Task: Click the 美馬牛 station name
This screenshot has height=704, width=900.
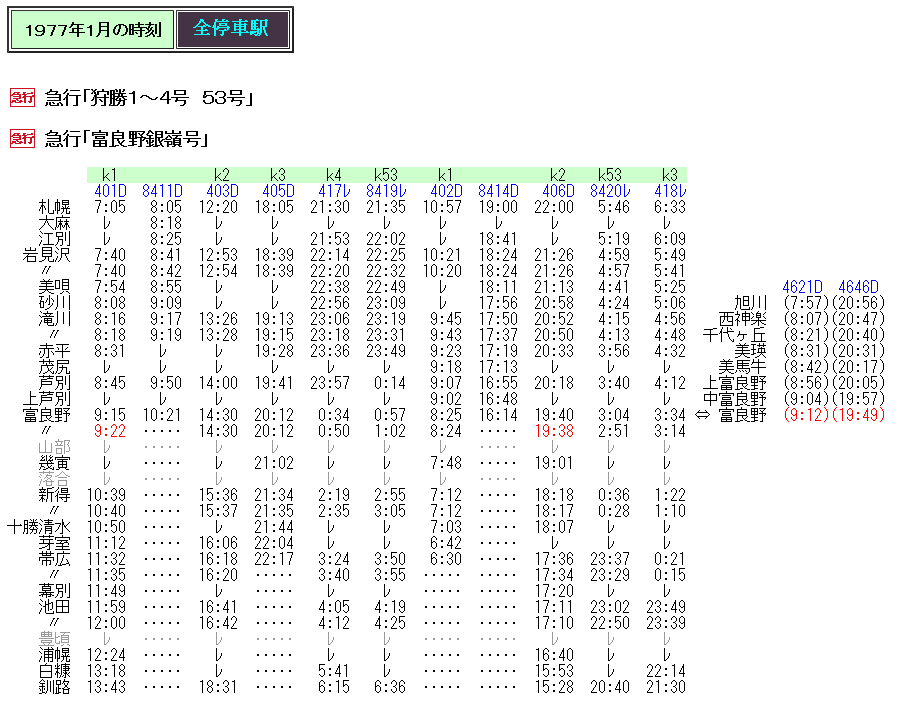Action: point(742,367)
